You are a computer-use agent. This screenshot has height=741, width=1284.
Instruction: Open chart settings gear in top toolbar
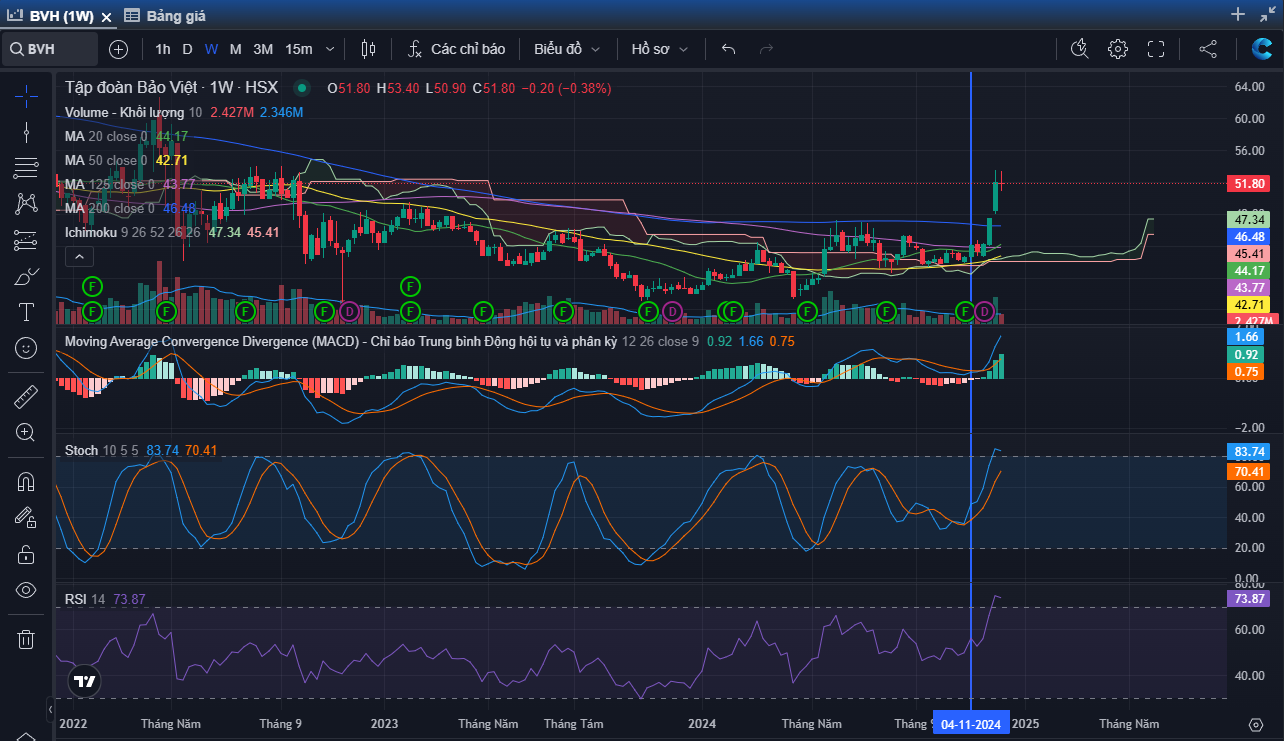(1118, 49)
